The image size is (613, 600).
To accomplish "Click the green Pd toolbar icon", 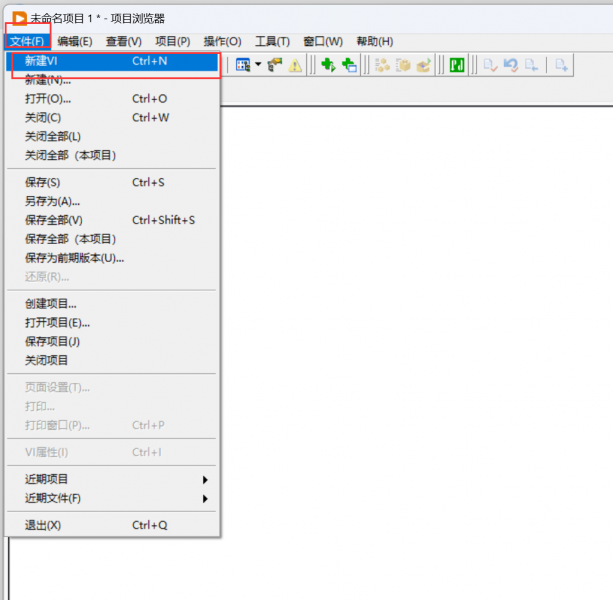I will pyautogui.click(x=457, y=65).
